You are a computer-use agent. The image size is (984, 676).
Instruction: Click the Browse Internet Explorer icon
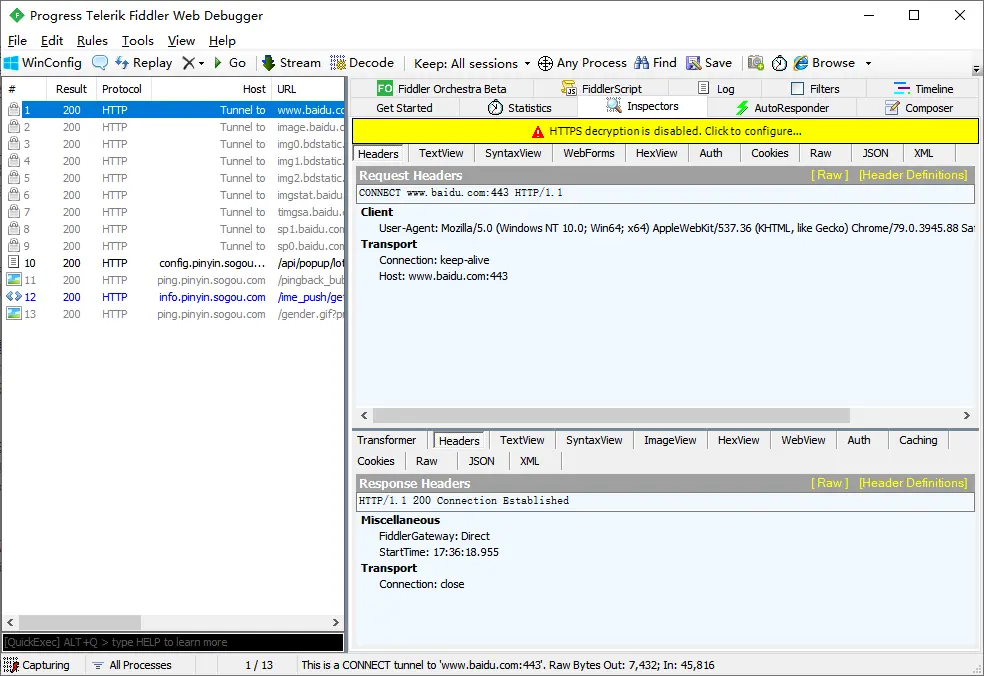click(801, 63)
